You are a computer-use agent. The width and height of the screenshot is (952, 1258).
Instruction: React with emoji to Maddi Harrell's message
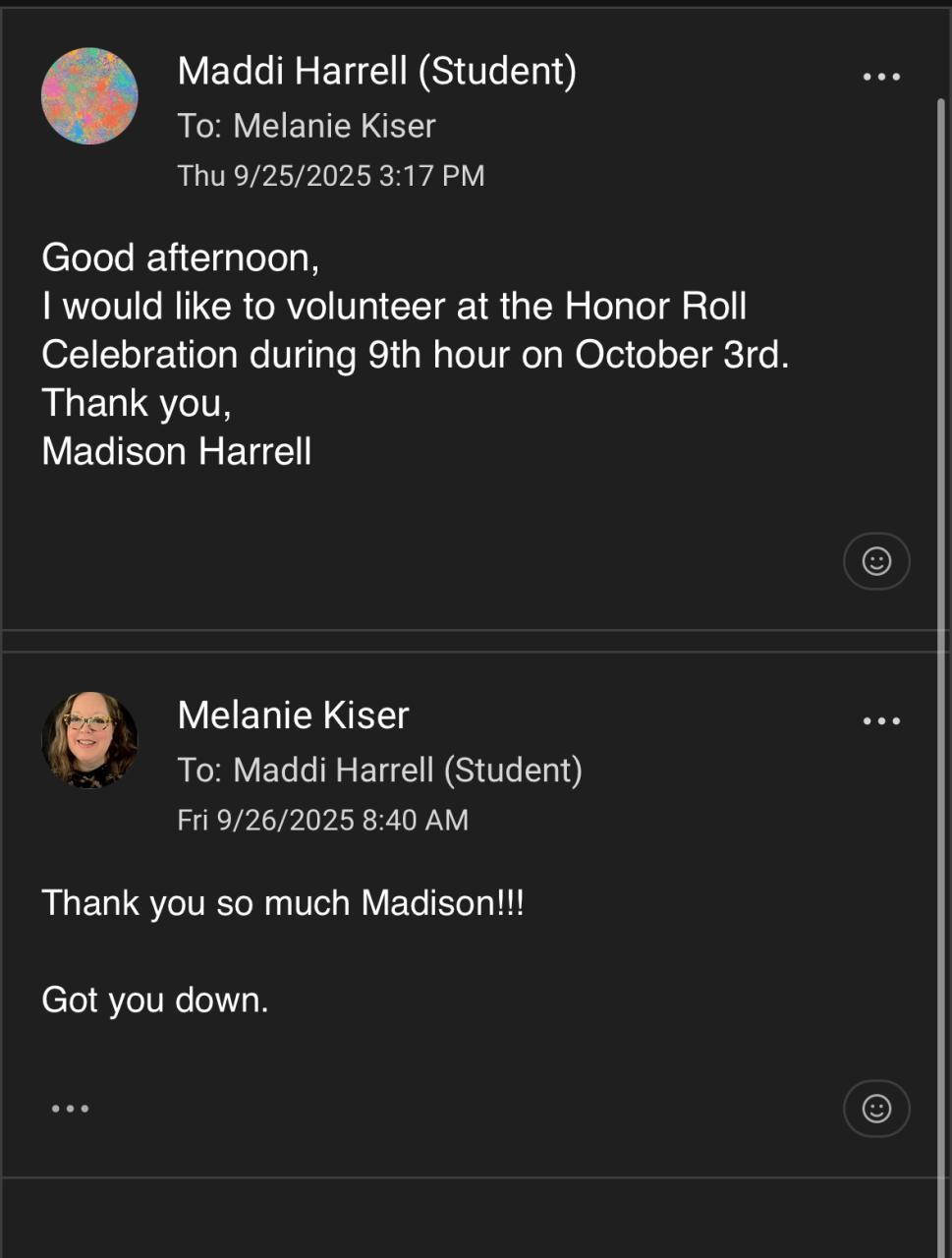click(876, 561)
